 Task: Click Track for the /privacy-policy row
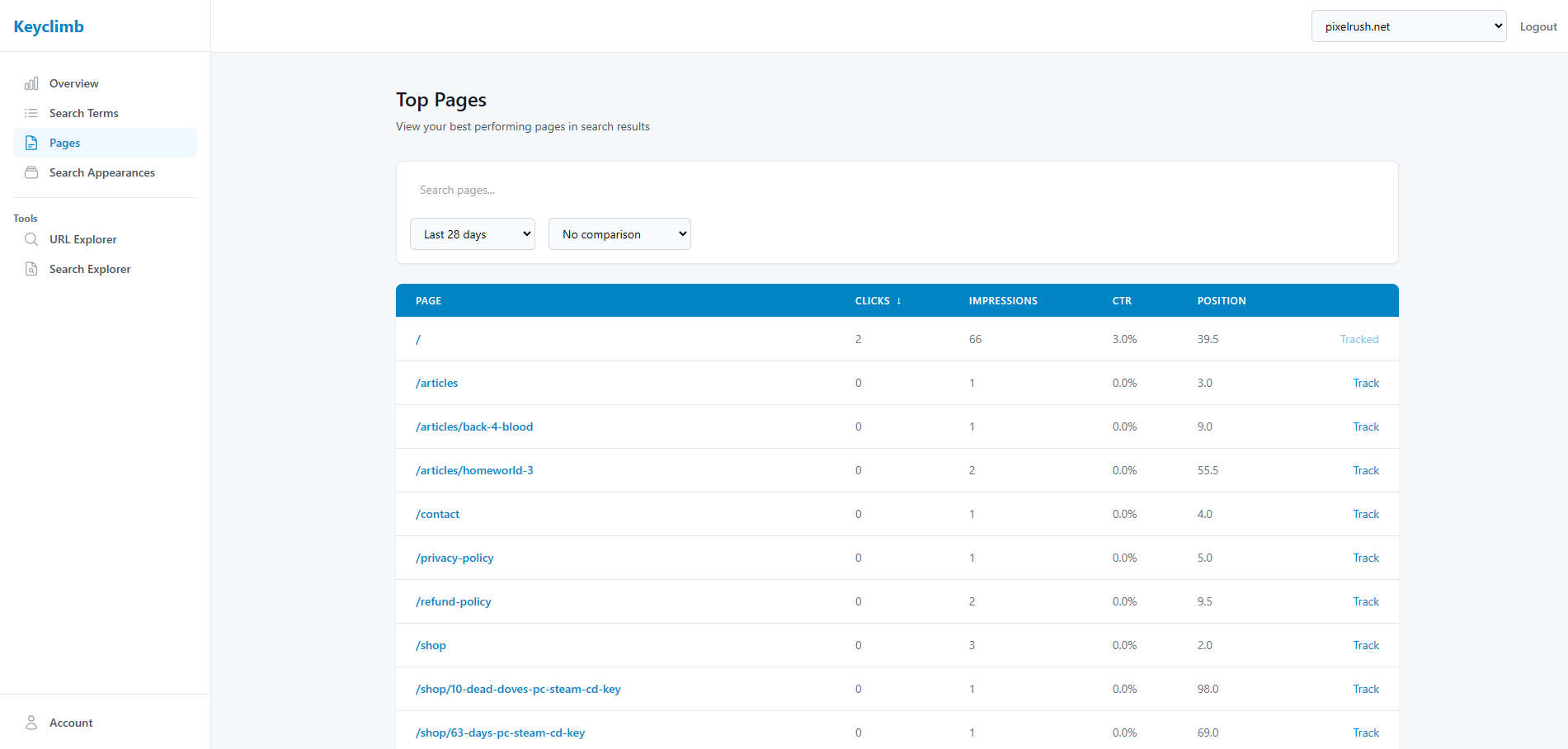click(1366, 558)
